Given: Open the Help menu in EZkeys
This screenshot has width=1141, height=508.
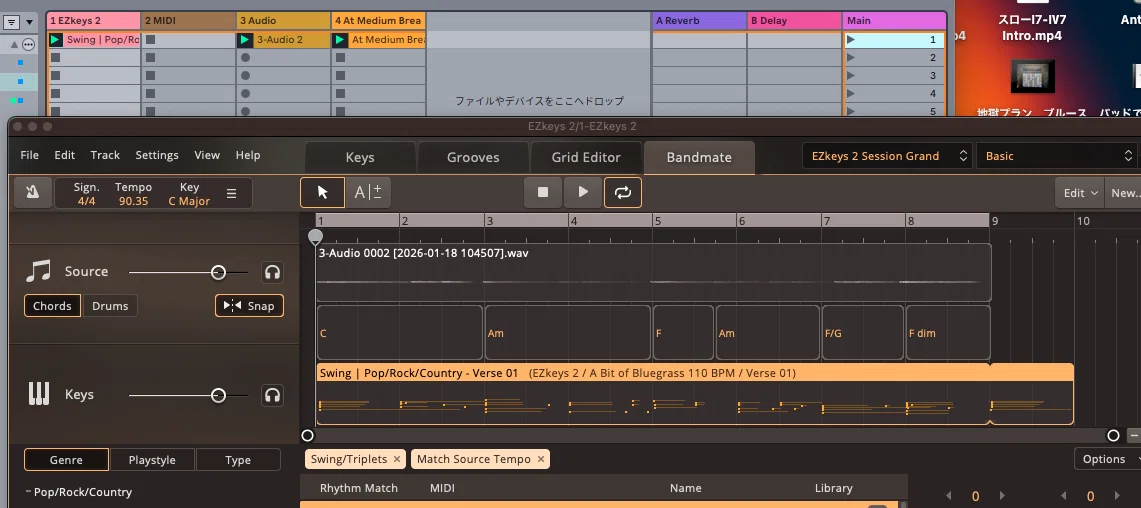Looking at the screenshot, I should click(x=248, y=155).
